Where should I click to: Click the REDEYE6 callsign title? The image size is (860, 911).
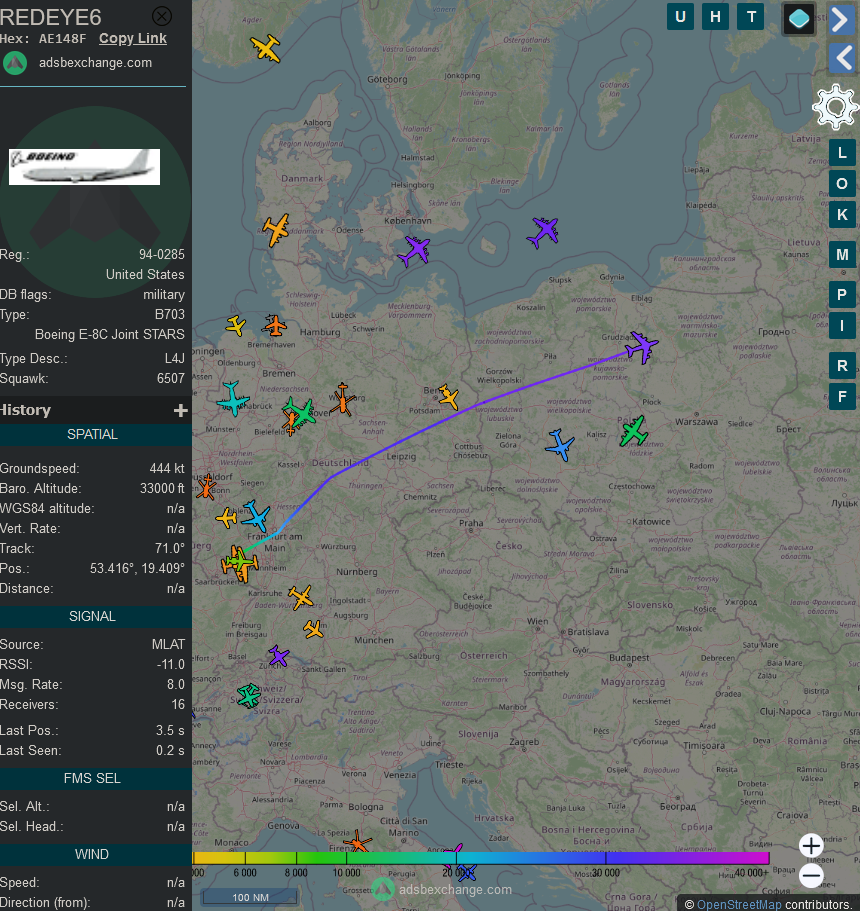(x=51, y=17)
